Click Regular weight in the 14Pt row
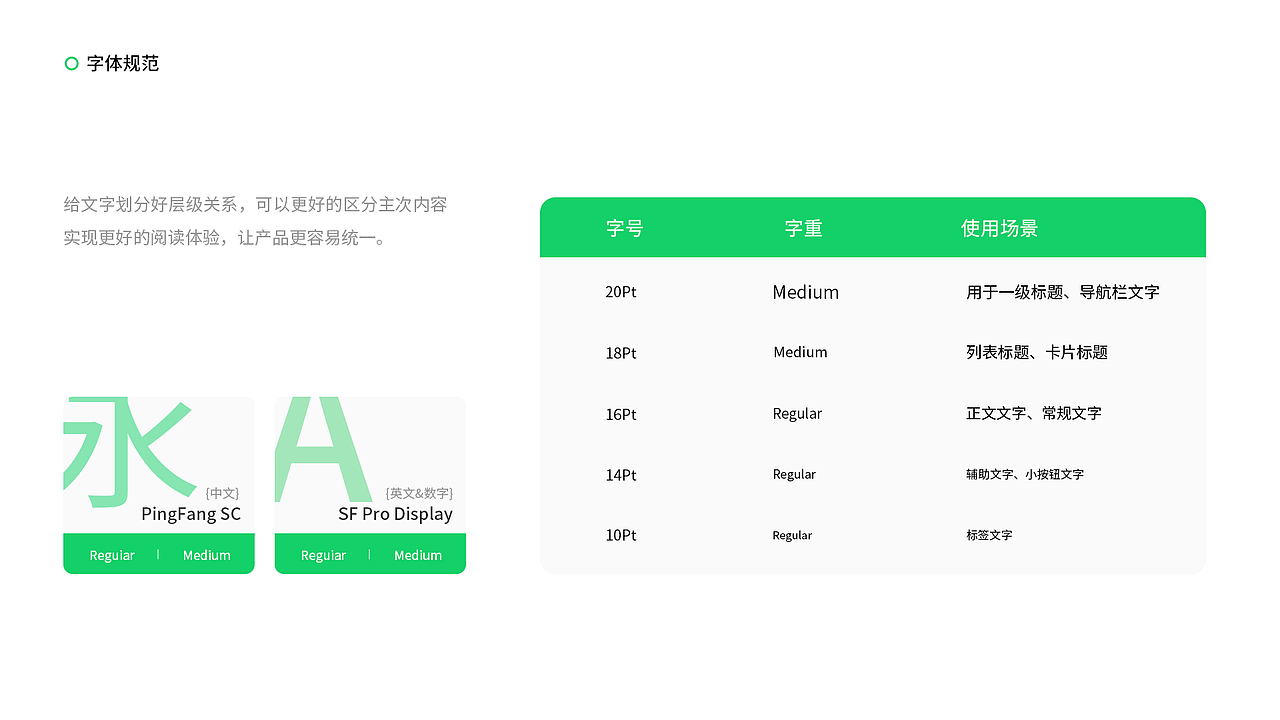Image resolution: width=1280 pixels, height=720 pixels. pos(794,474)
